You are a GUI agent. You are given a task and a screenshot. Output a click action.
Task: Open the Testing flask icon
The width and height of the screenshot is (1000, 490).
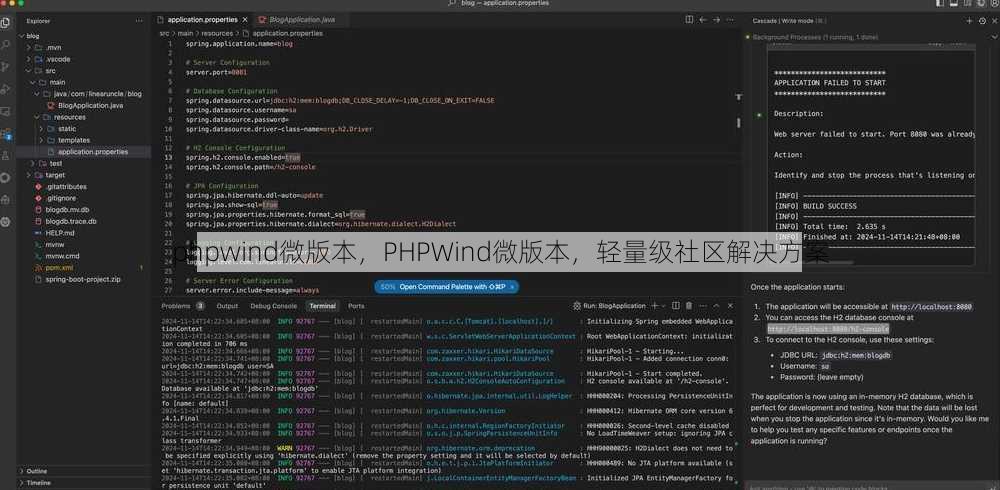pos(5,155)
